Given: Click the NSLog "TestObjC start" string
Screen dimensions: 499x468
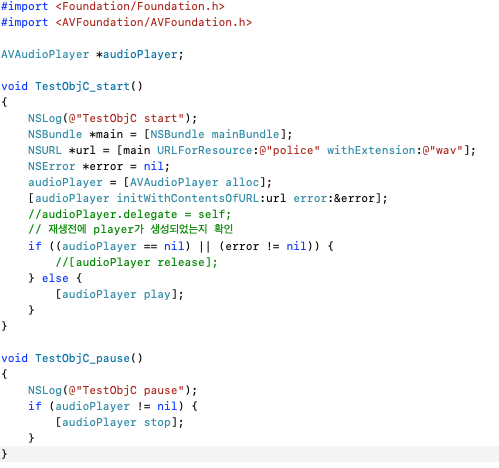Looking at the screenshot, I should coord(126,118).
